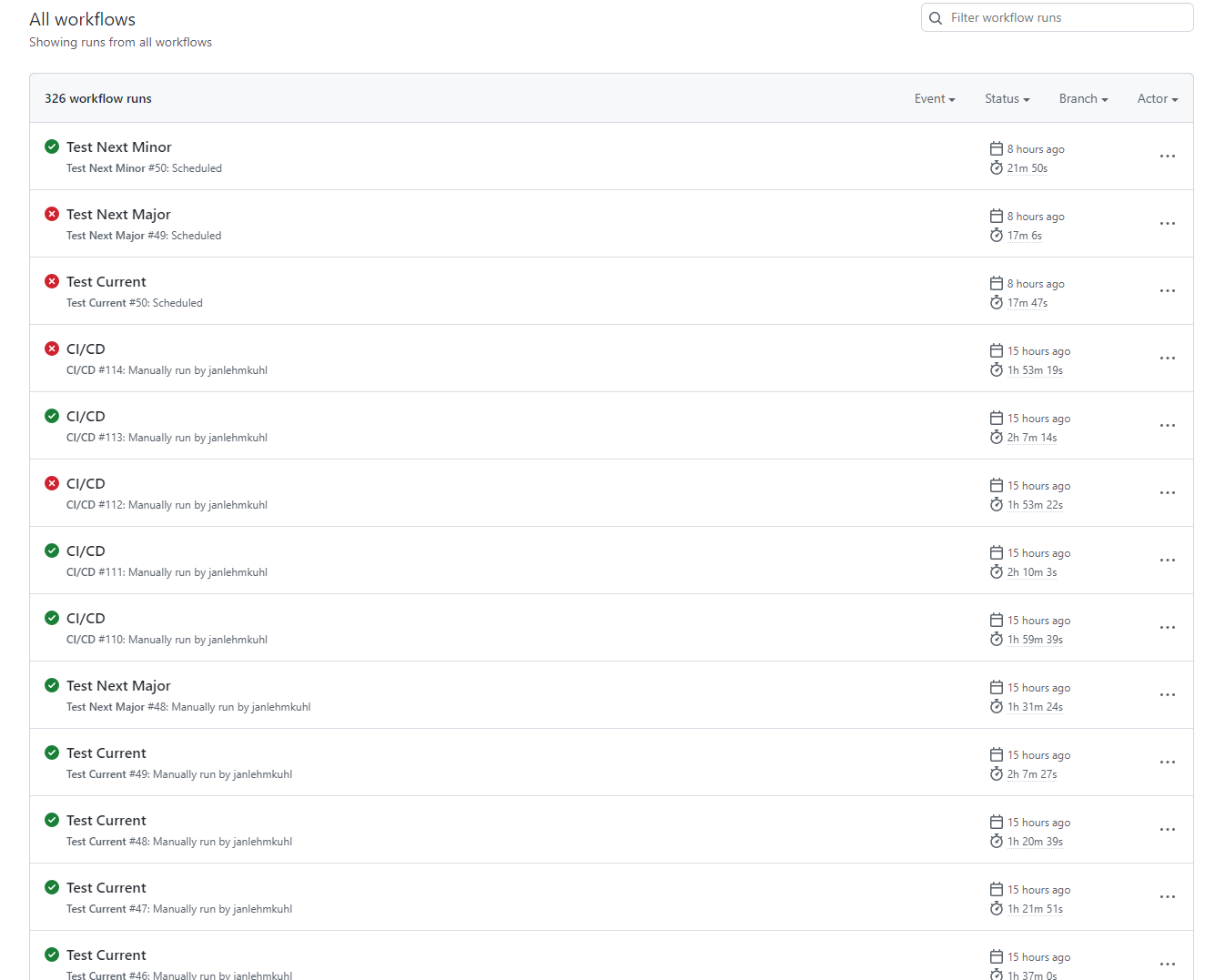Open the Test Next Major #48 workflow run
This screenshot has height=980, width=1225.
pos(118,685)
